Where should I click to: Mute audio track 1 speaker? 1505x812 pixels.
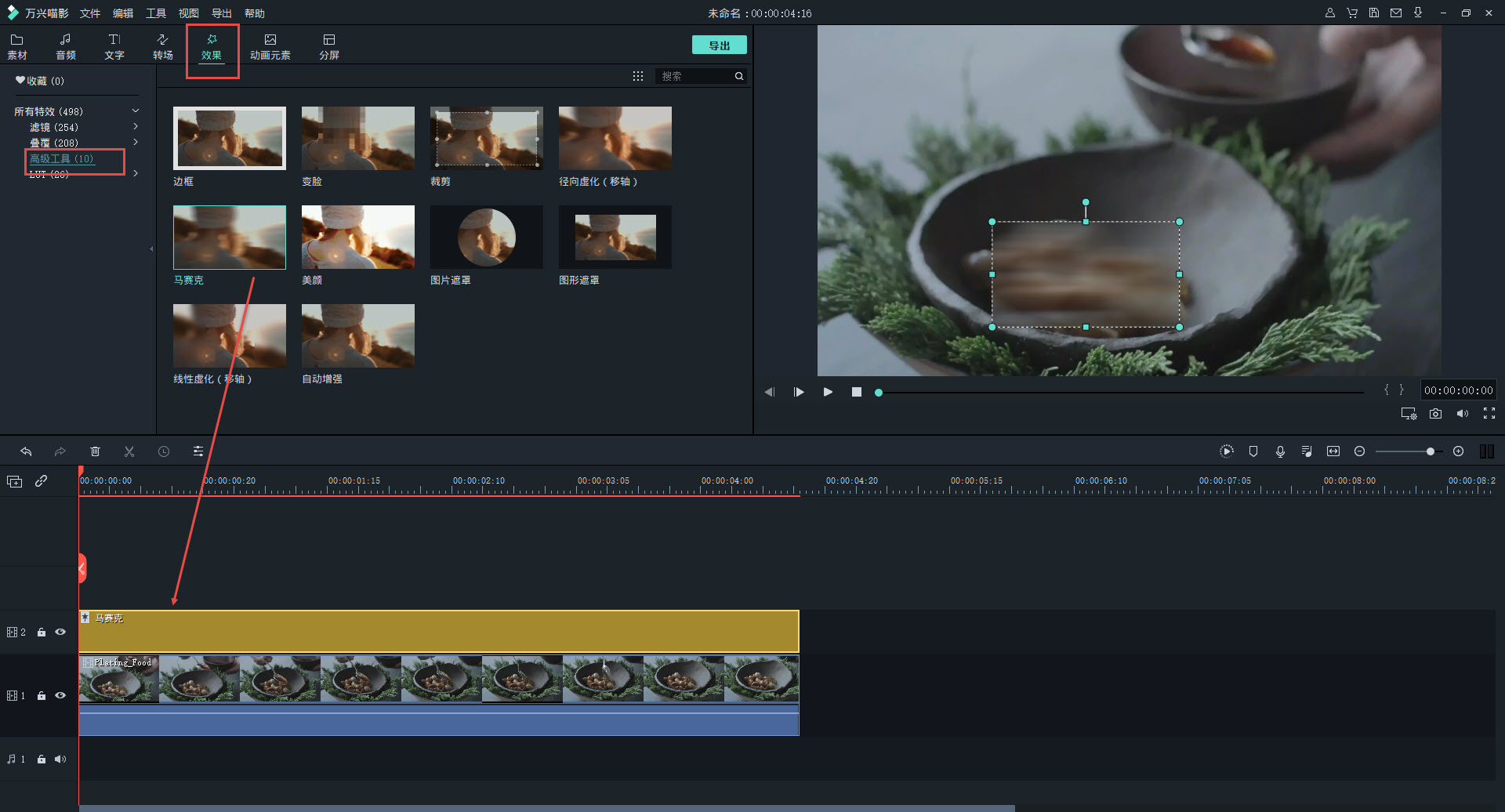tap(60, 759)
